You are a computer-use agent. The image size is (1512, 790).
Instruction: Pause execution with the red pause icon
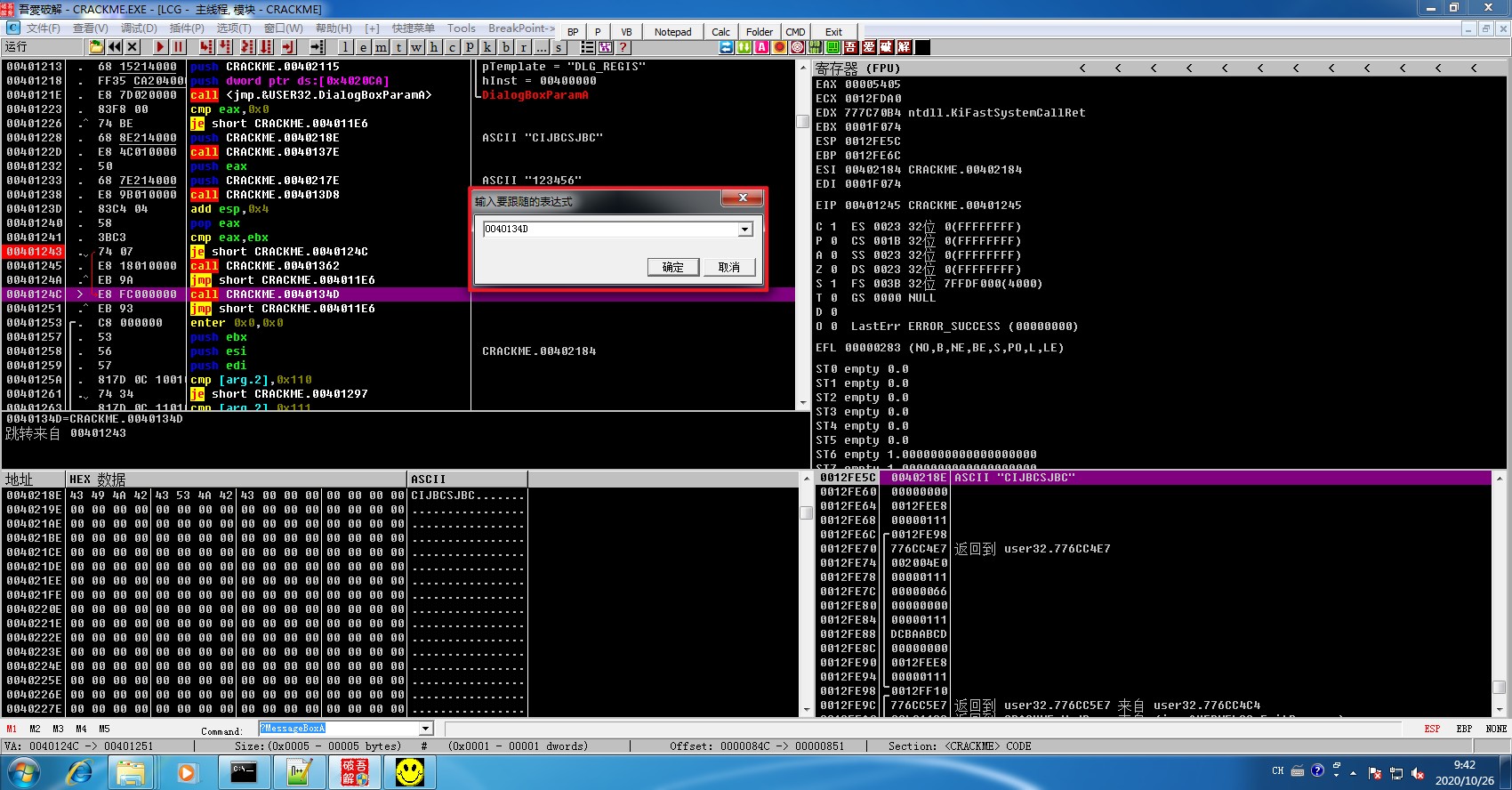pos(178,47)
